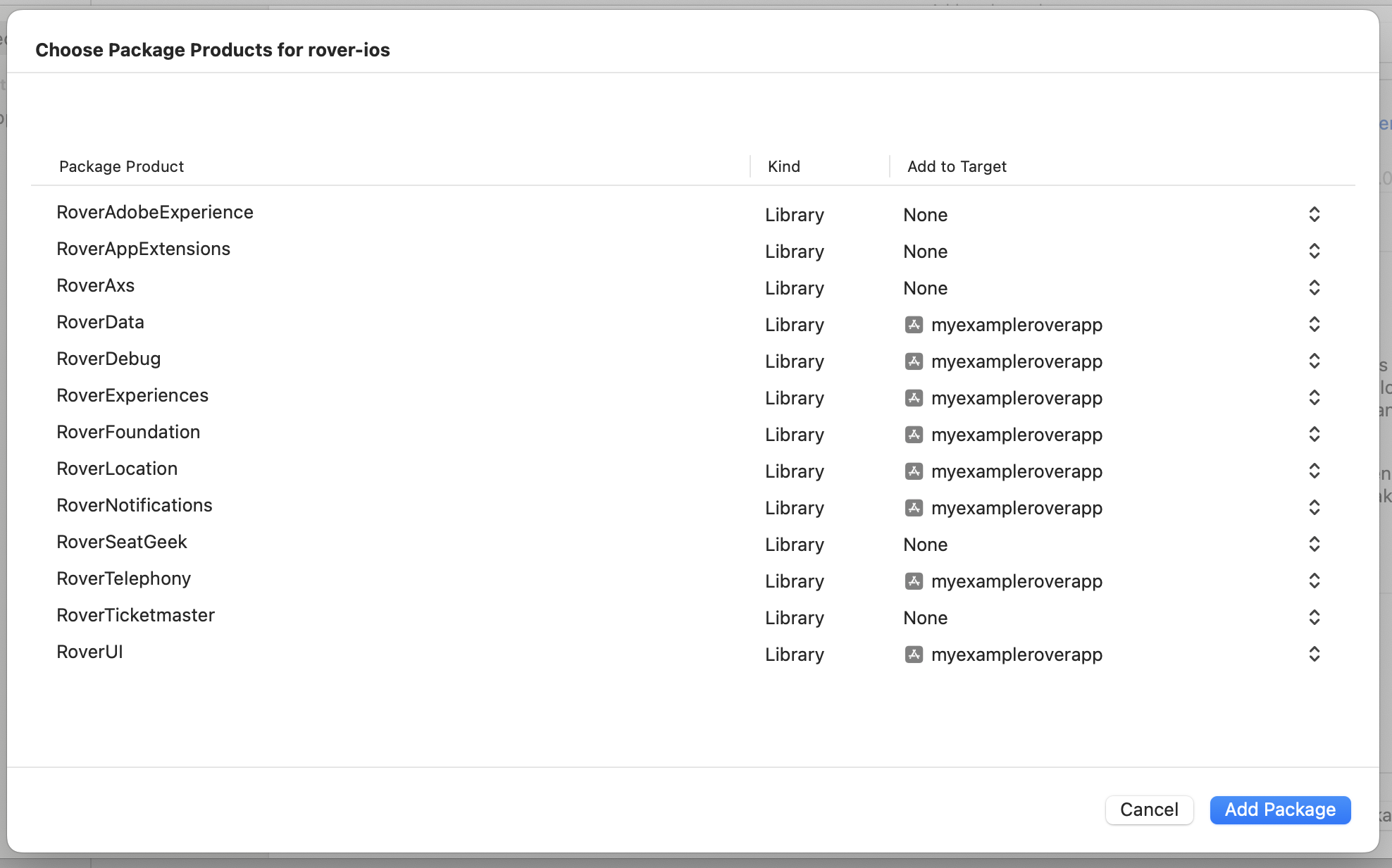Select the RoverData product name
Image resolution: width=1392 pixels, height=868 pixels.
[x=100, y=322]
